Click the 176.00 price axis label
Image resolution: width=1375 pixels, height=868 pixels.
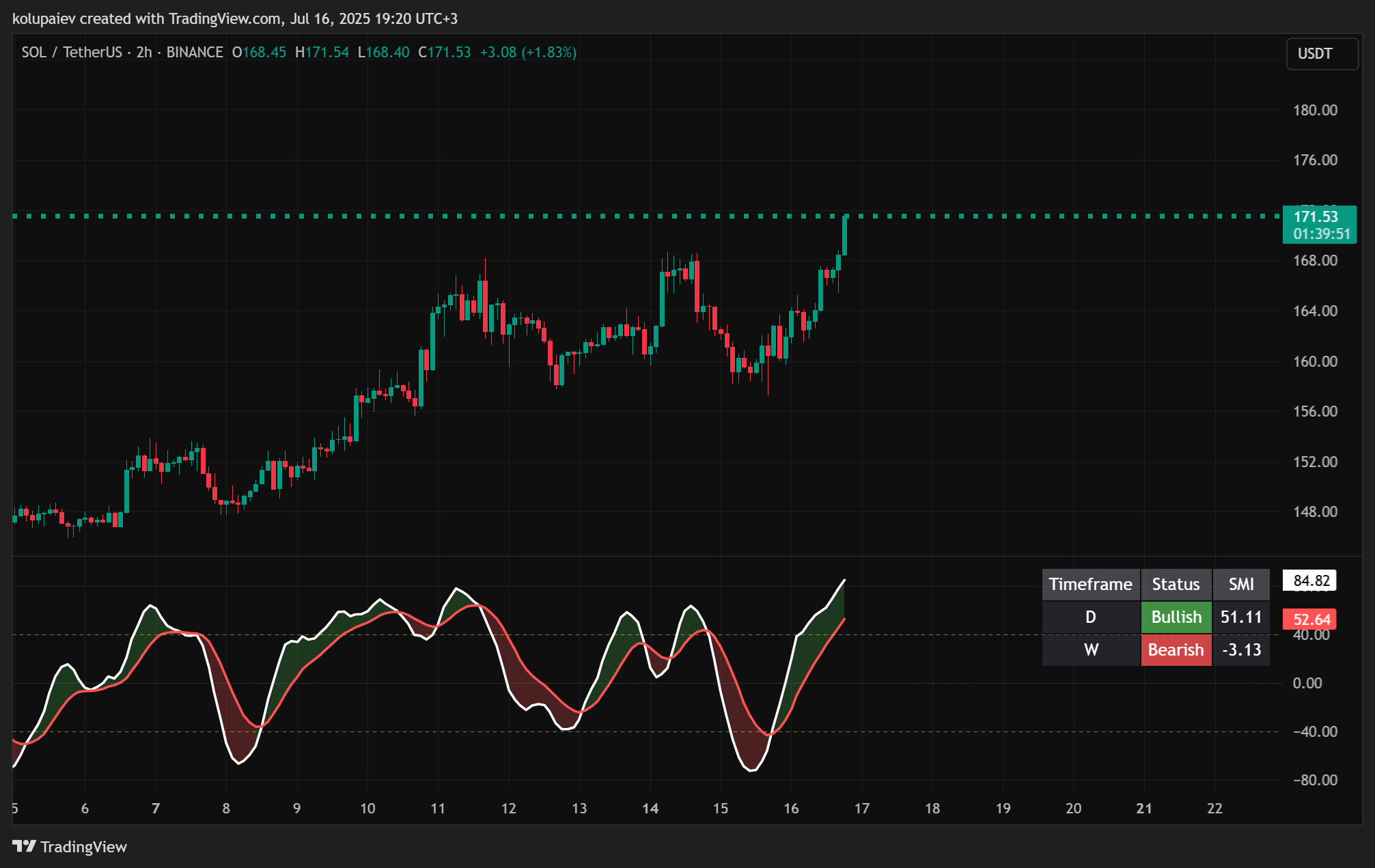[x=1315, y=160]
